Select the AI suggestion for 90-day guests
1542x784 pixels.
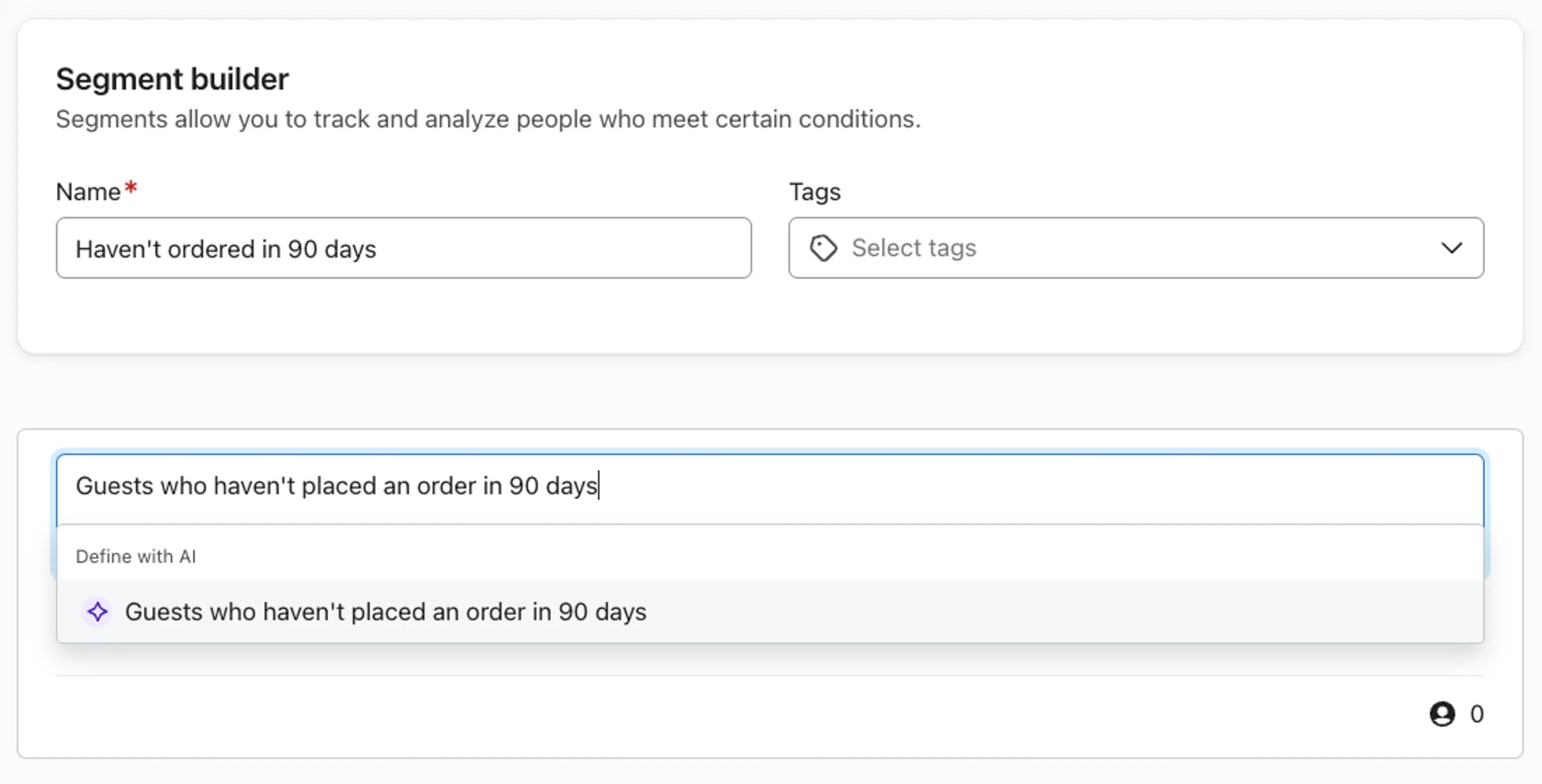point(385,612)
